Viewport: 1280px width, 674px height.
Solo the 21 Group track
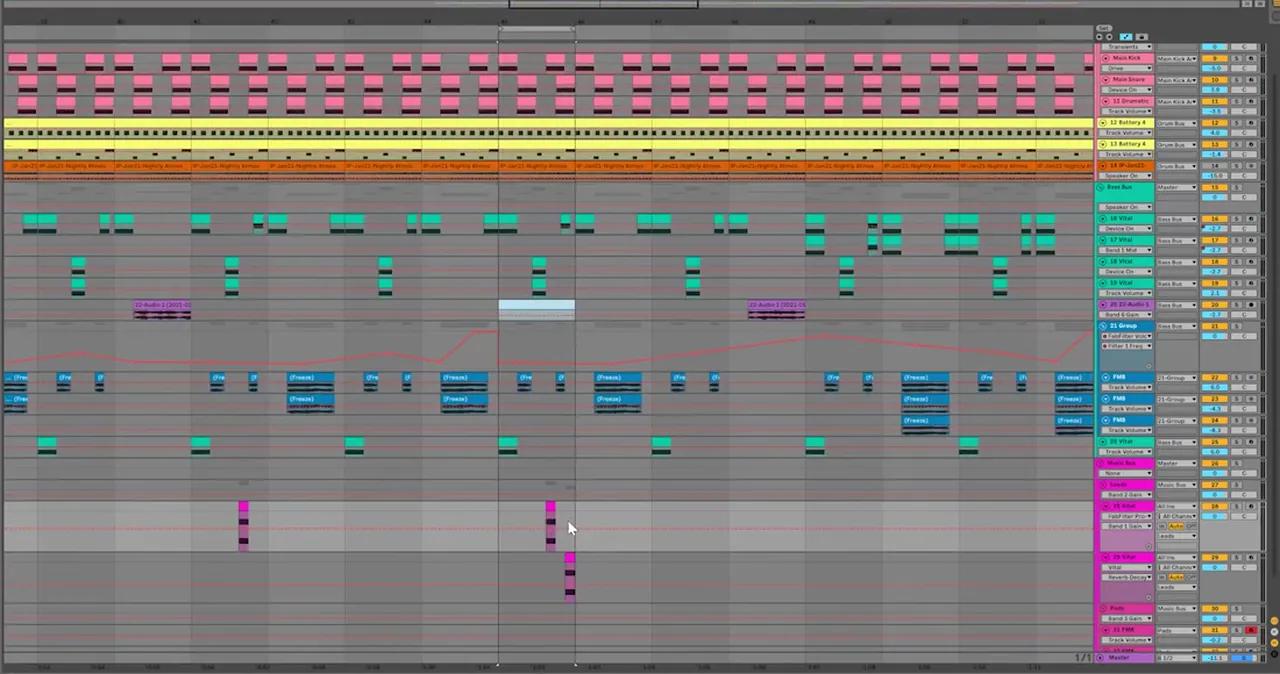coord(1237,326)
